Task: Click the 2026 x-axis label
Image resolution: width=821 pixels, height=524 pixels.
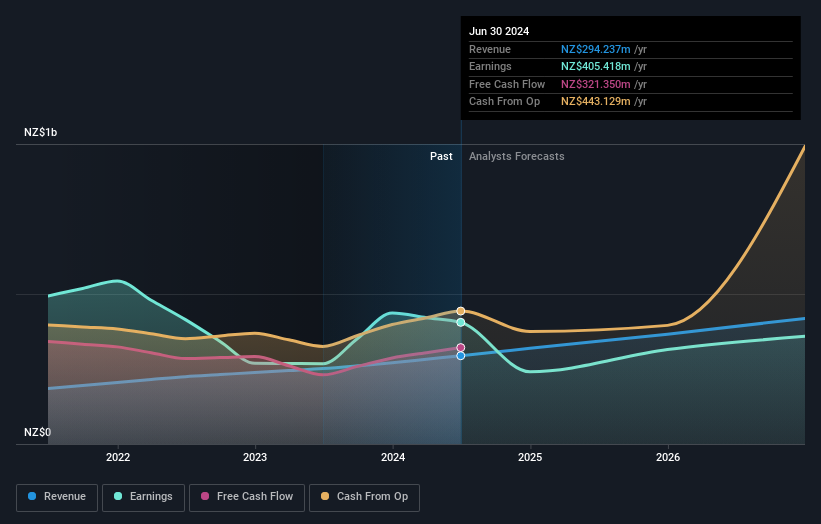Action: click(668, 457)
